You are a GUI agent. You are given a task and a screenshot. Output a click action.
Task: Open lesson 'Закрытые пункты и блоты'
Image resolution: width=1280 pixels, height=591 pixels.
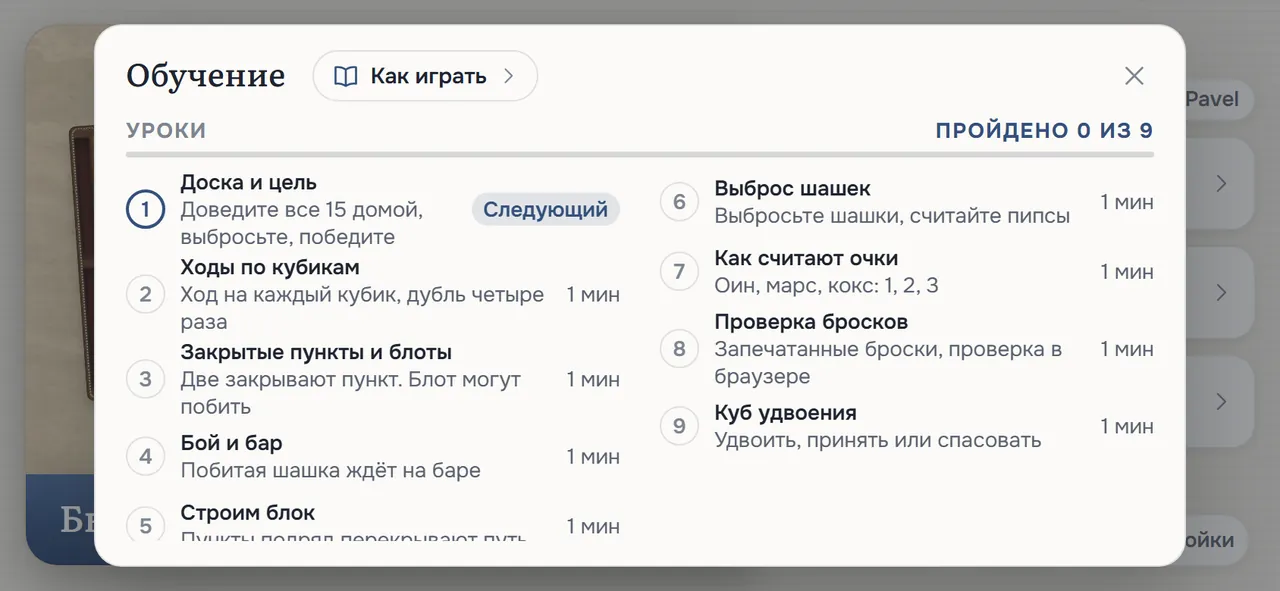373,379
